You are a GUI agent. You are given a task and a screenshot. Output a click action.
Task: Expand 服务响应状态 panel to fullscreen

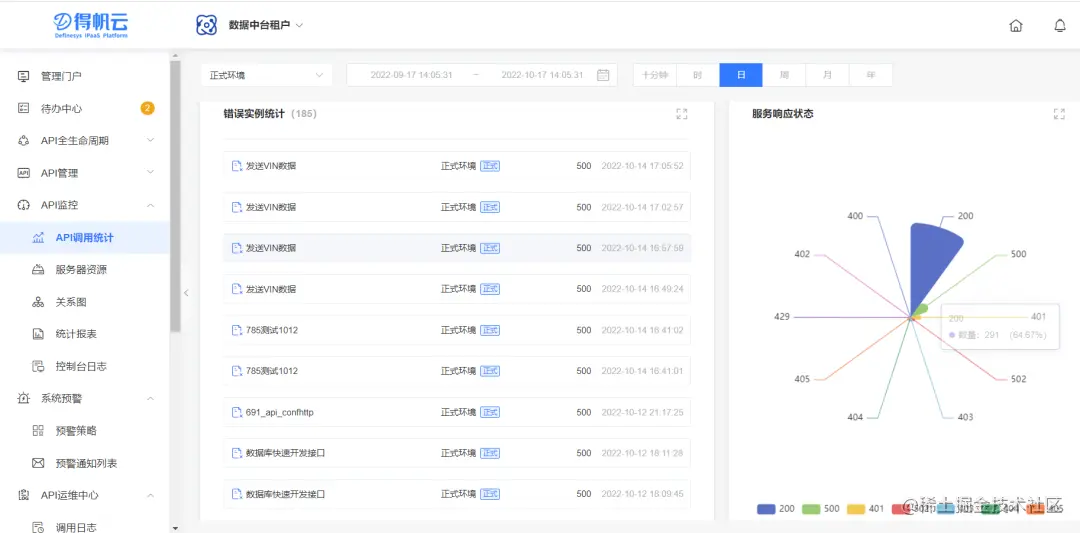[x=1059, y=114]
